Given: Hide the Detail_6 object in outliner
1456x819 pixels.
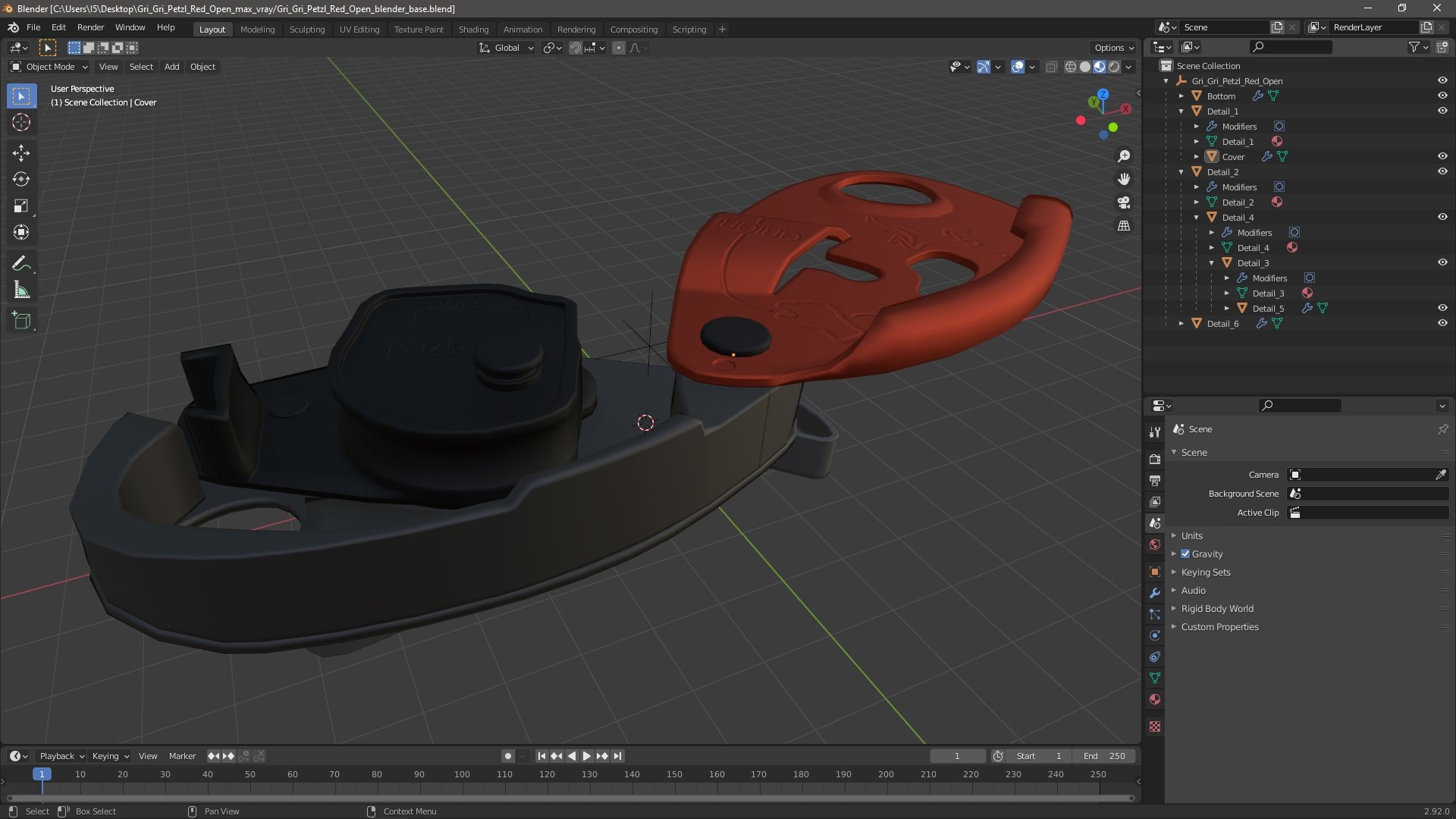Looking at the screenshot, I should pos(1442,323).
